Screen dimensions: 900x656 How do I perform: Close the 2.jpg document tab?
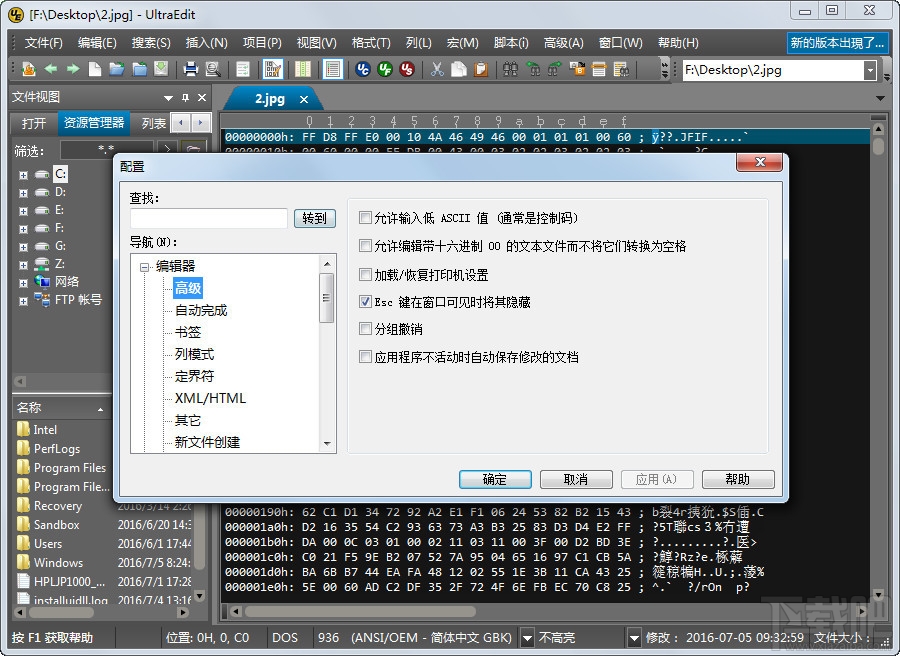coord(304,100)
